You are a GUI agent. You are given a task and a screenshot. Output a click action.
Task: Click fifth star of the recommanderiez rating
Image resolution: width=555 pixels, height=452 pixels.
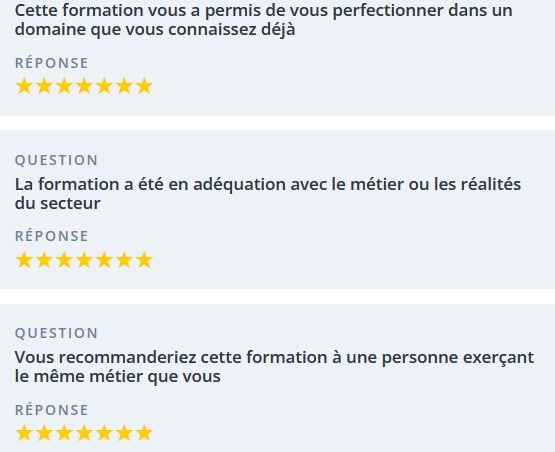pyautogui.click(x=104, y=433)
